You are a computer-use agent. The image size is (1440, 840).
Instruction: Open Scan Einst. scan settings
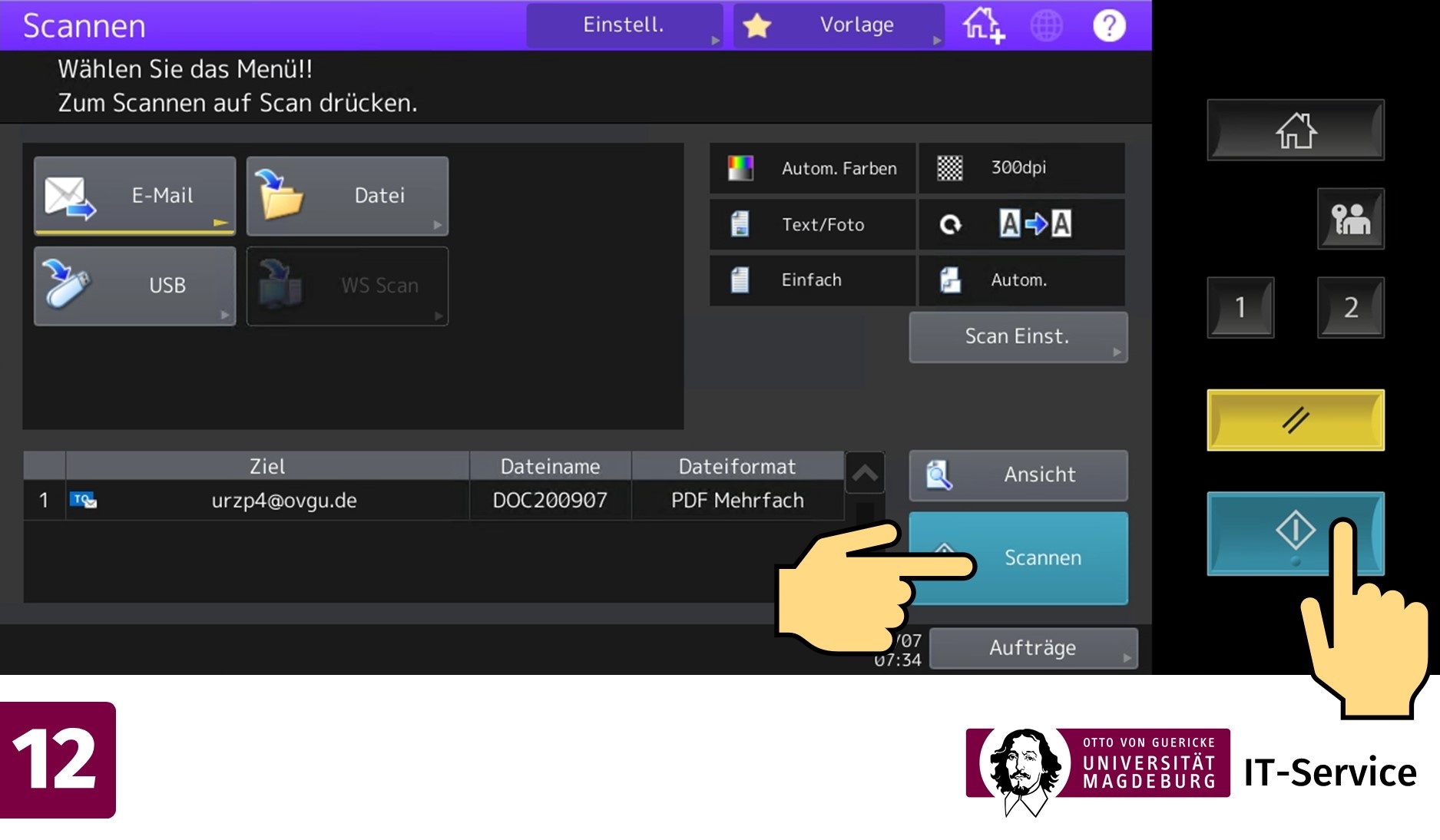tap(1018, 337)
